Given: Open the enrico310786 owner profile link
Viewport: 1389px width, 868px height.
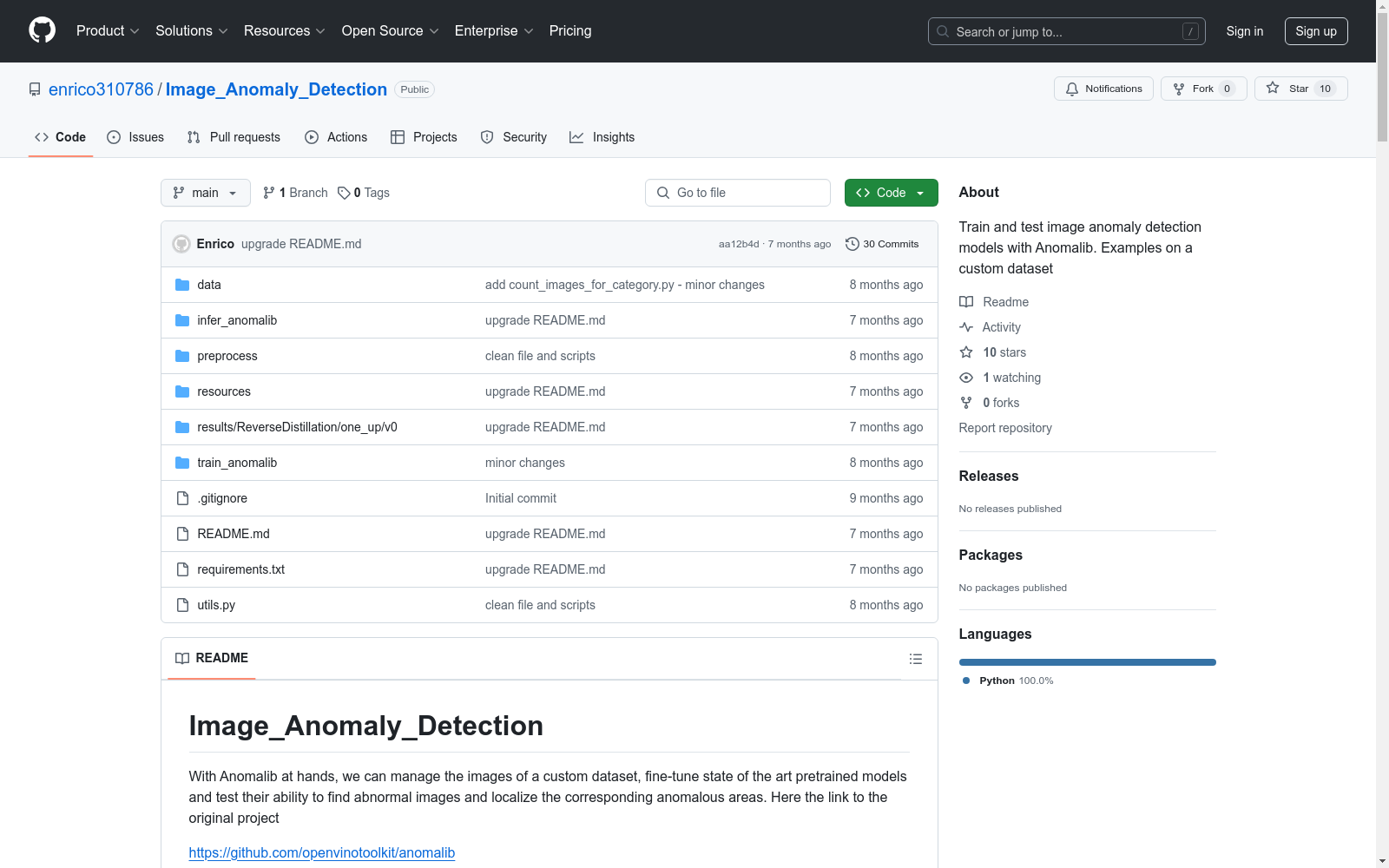Looking at the screenshot, I should [101, 89].
